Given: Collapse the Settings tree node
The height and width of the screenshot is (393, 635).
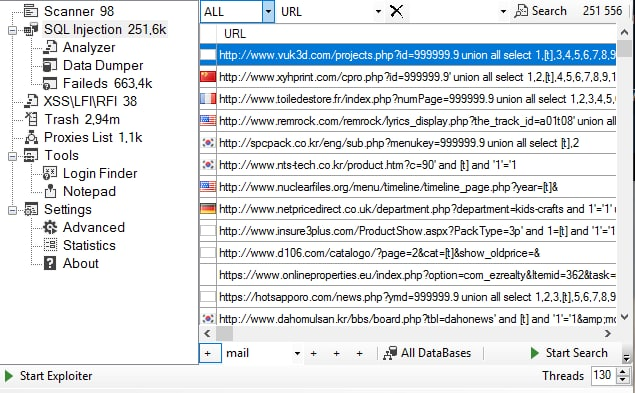Looking at the screenshot, I should click(13, 210).
